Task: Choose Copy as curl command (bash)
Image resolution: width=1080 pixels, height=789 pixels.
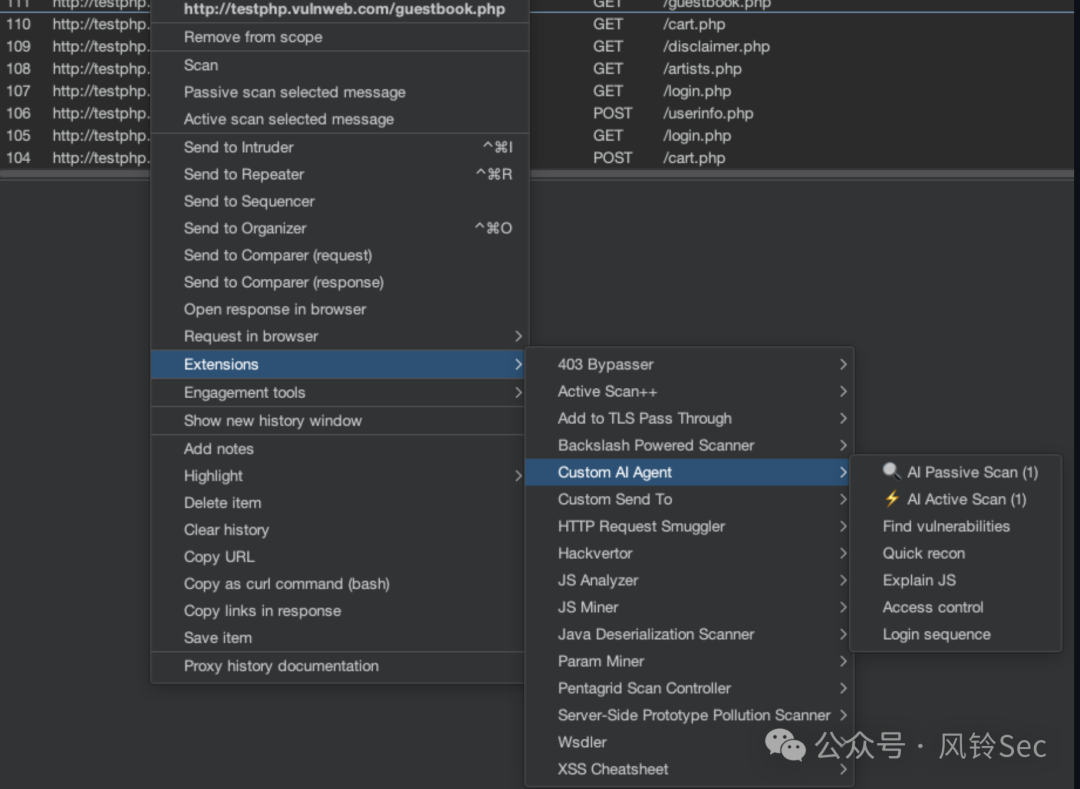Action: tap(287, 584)
